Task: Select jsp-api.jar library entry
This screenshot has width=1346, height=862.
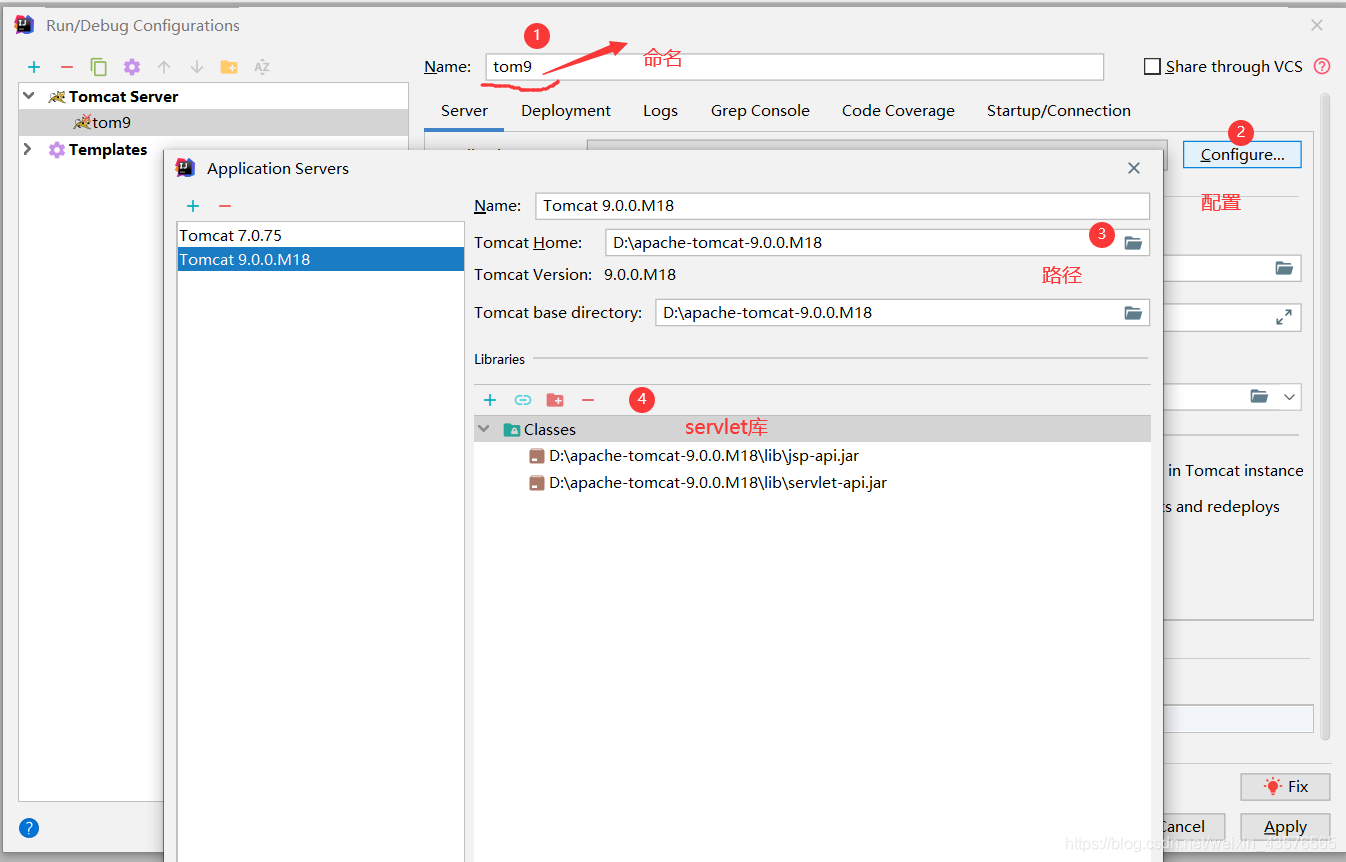Action: (x=703, y=455)
